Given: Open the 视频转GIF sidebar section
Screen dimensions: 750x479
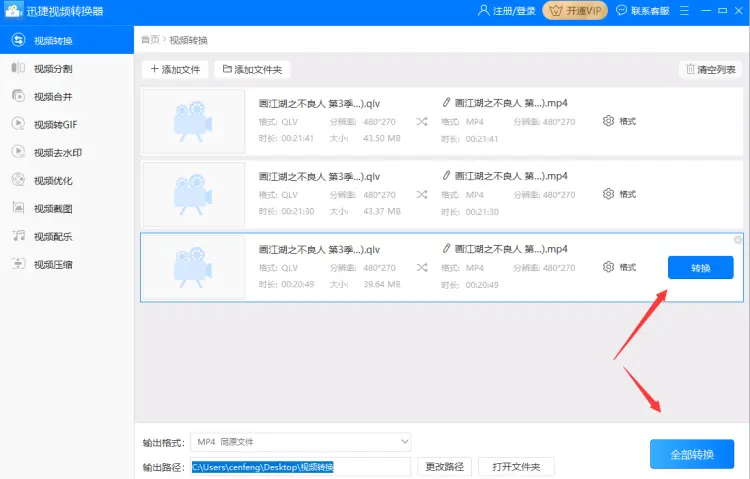Looking at the screenshot, I should [66, 124].
